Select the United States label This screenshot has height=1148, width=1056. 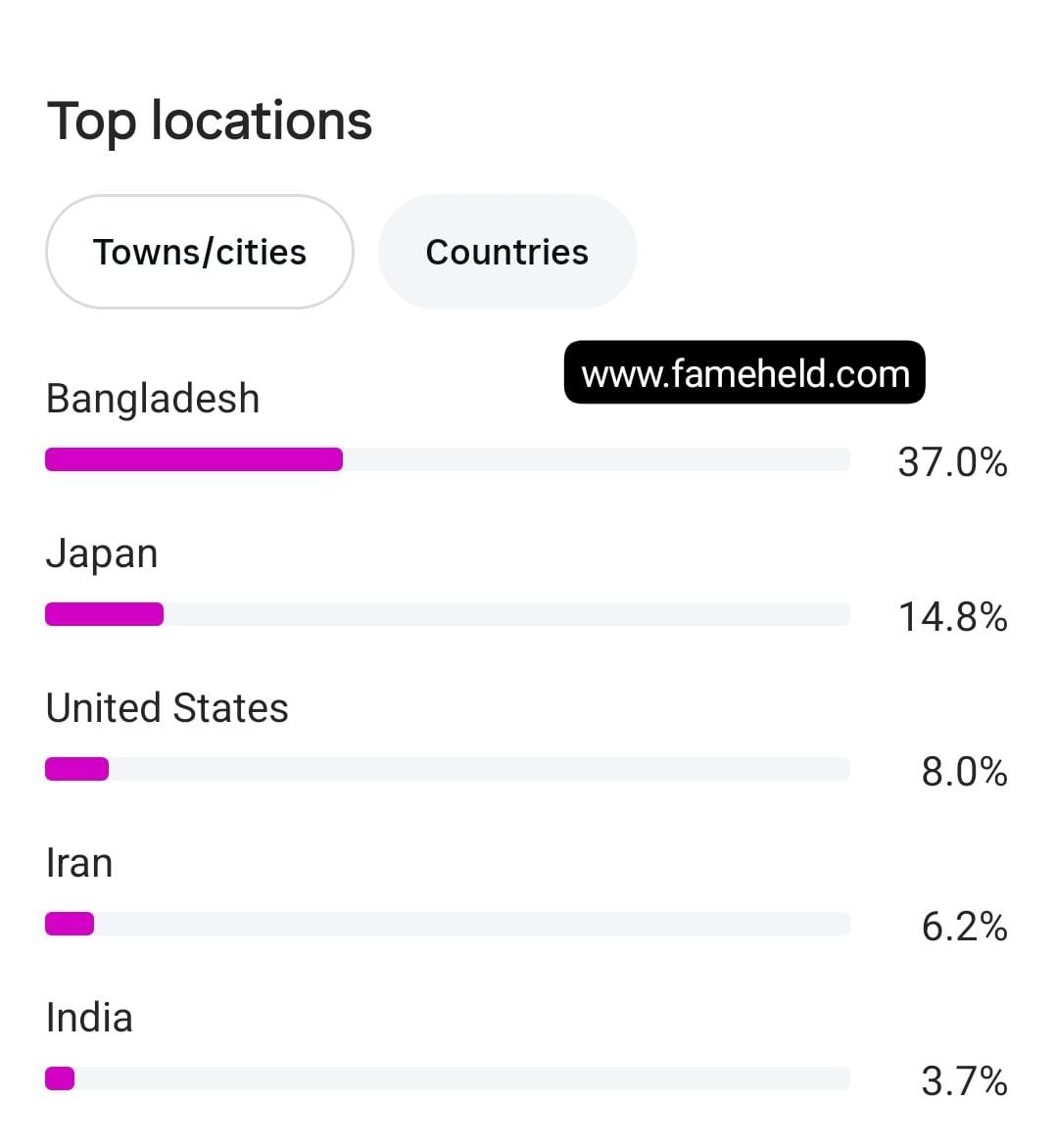[x=167, y=708]
